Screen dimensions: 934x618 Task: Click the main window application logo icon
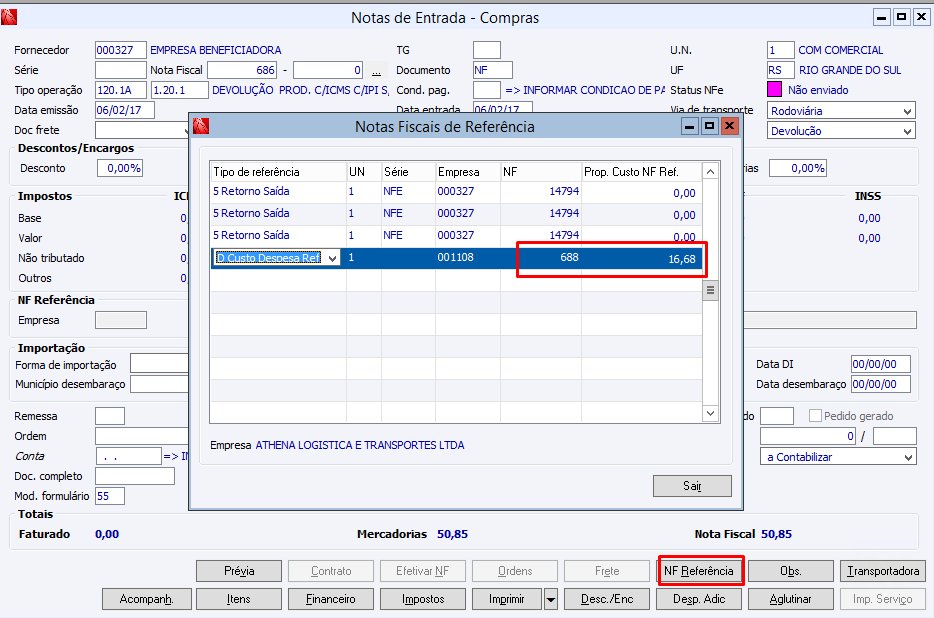point(9,17)
